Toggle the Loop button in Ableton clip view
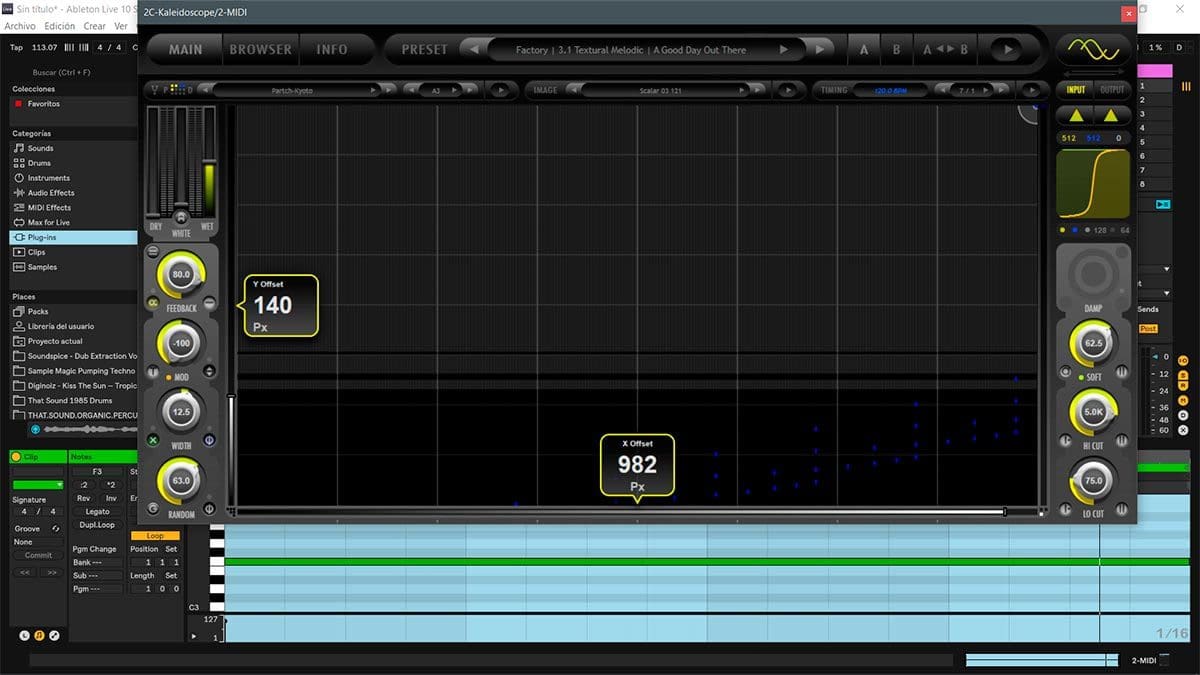 [155, 536]
